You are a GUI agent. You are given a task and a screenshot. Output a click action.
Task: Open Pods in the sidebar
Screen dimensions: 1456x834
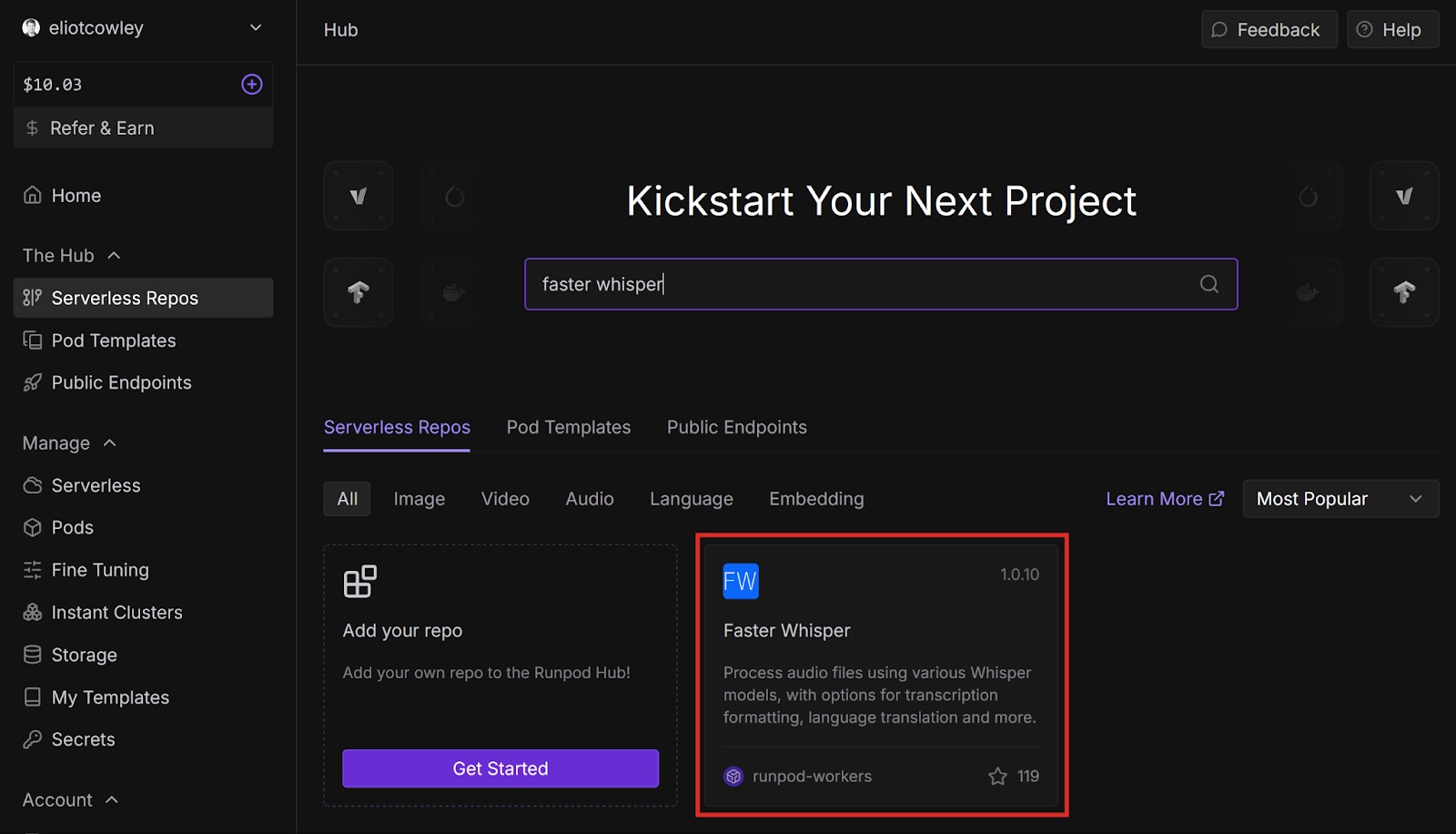tap(143, 527)
